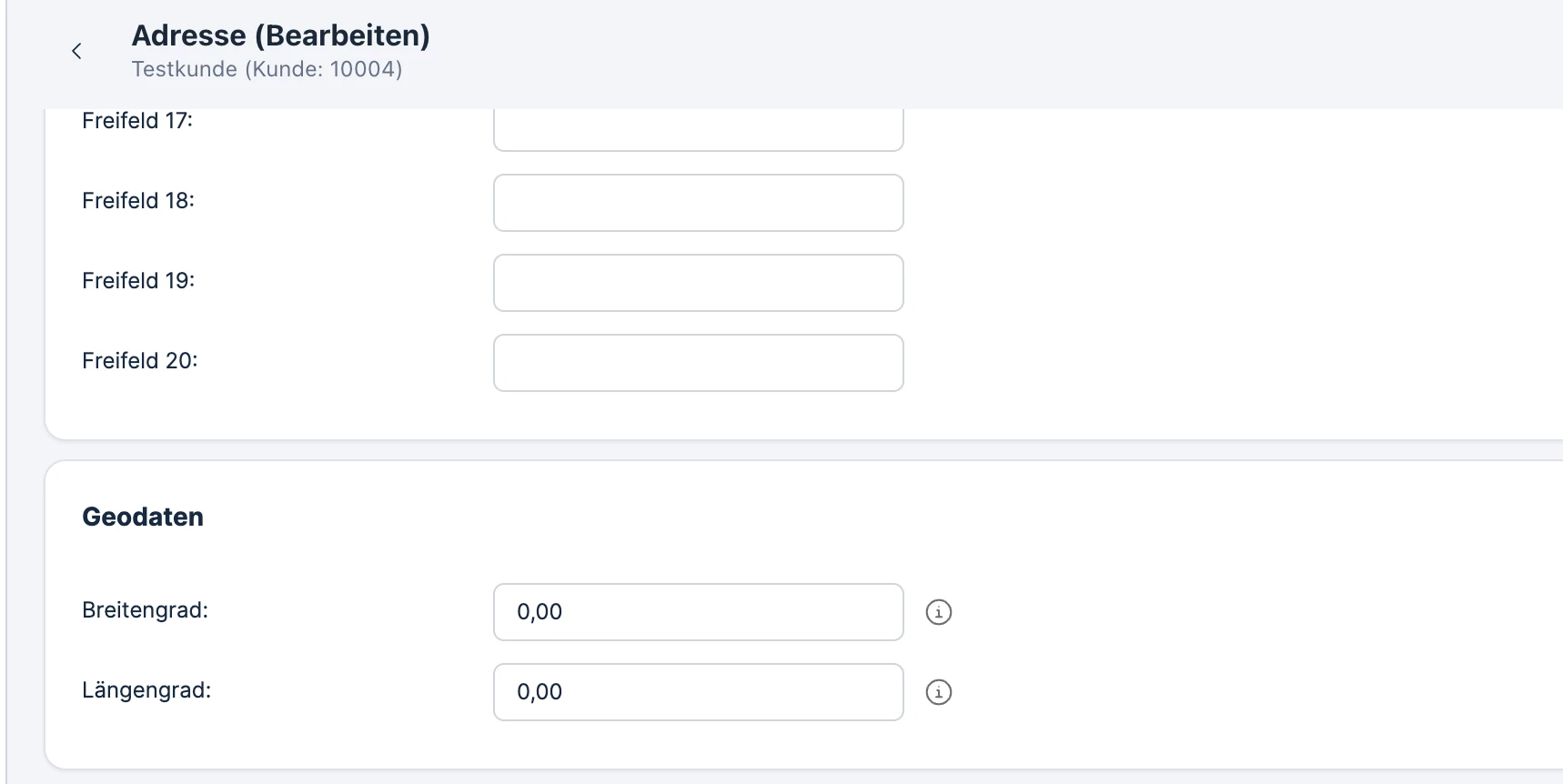Select the Freifeld 19 input field
Screen dimensions: 1563x784
(698, 283)
